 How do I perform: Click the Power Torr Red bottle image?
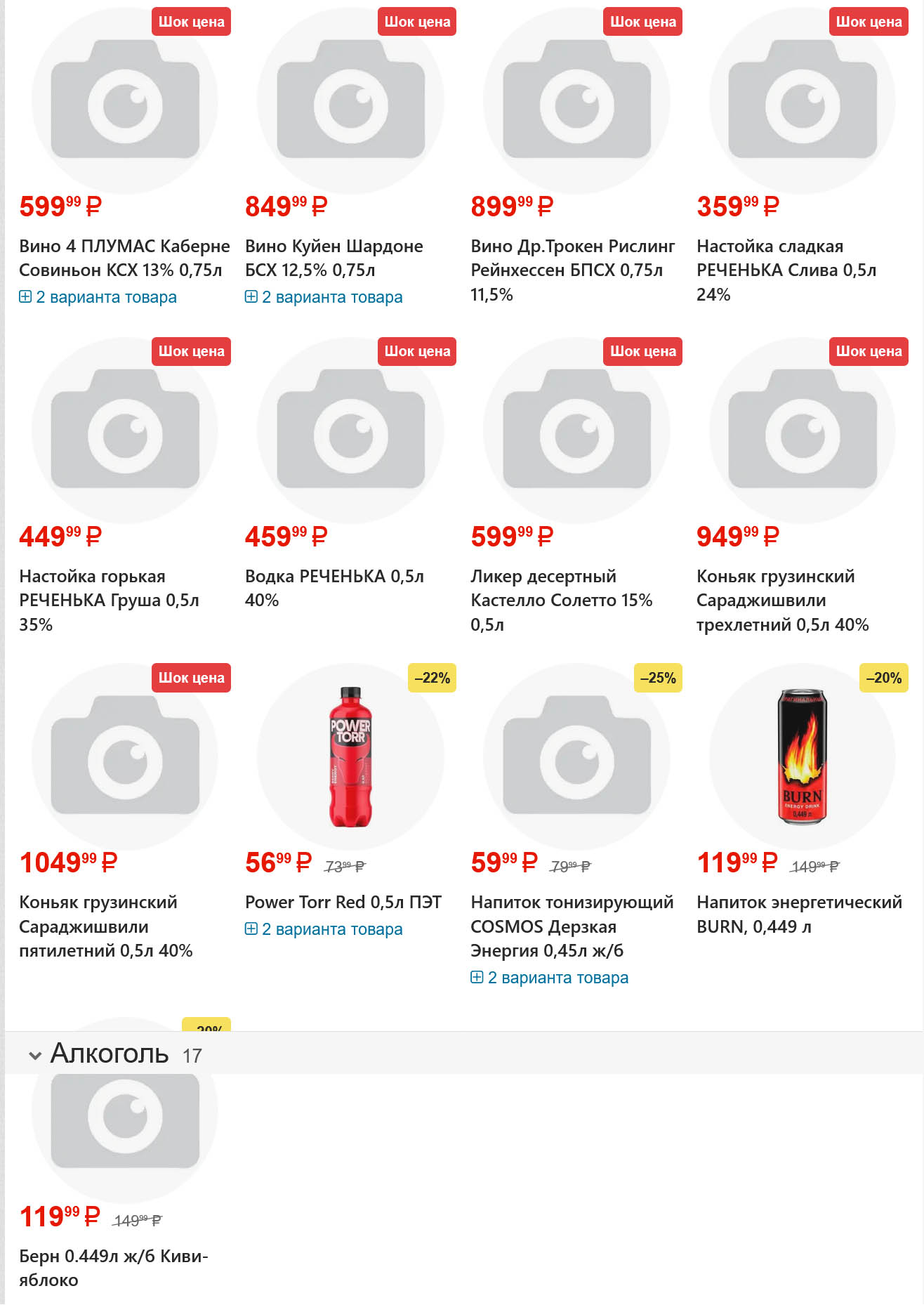pyautogui.click(x=350, y=756)
